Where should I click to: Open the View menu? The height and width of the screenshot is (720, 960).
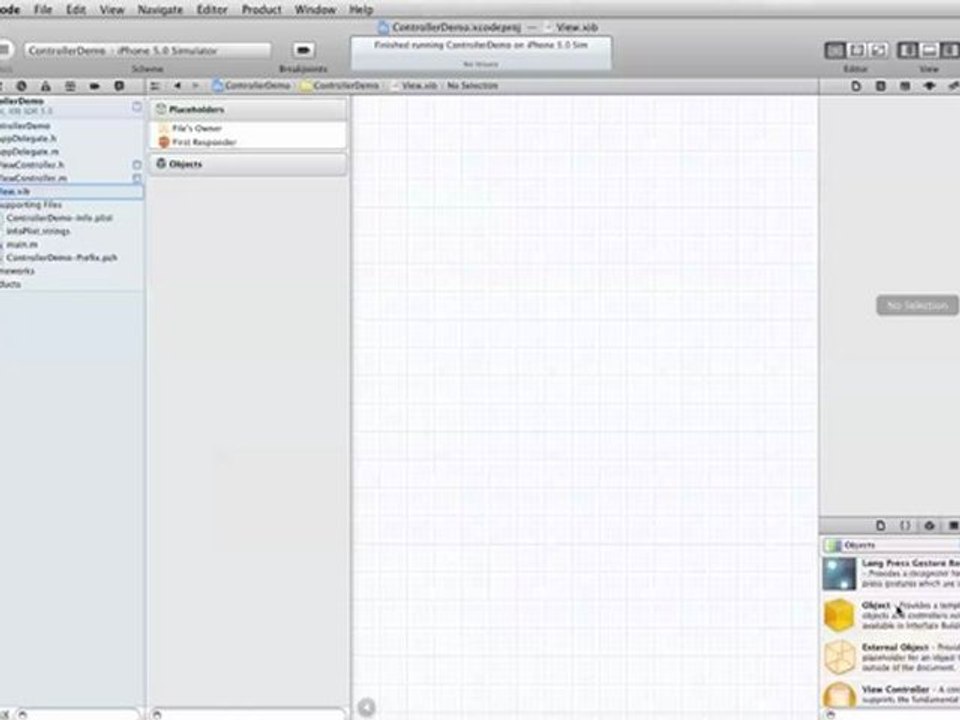112,9
